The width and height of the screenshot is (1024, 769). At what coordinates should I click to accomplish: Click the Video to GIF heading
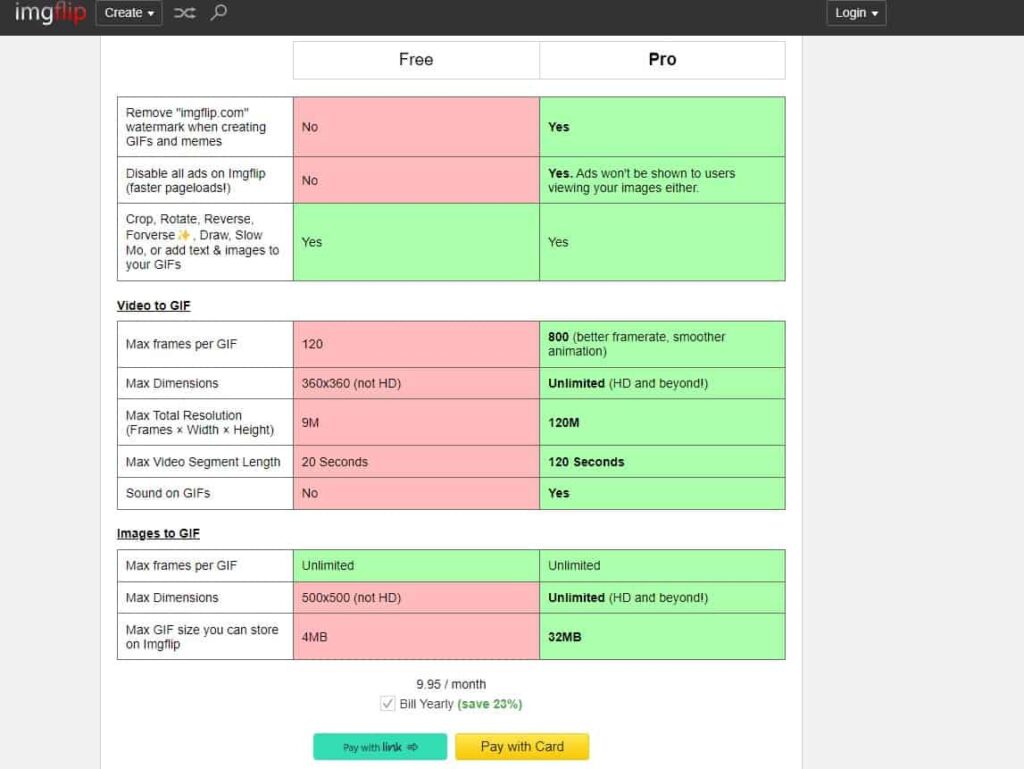(x=153, y=306)
